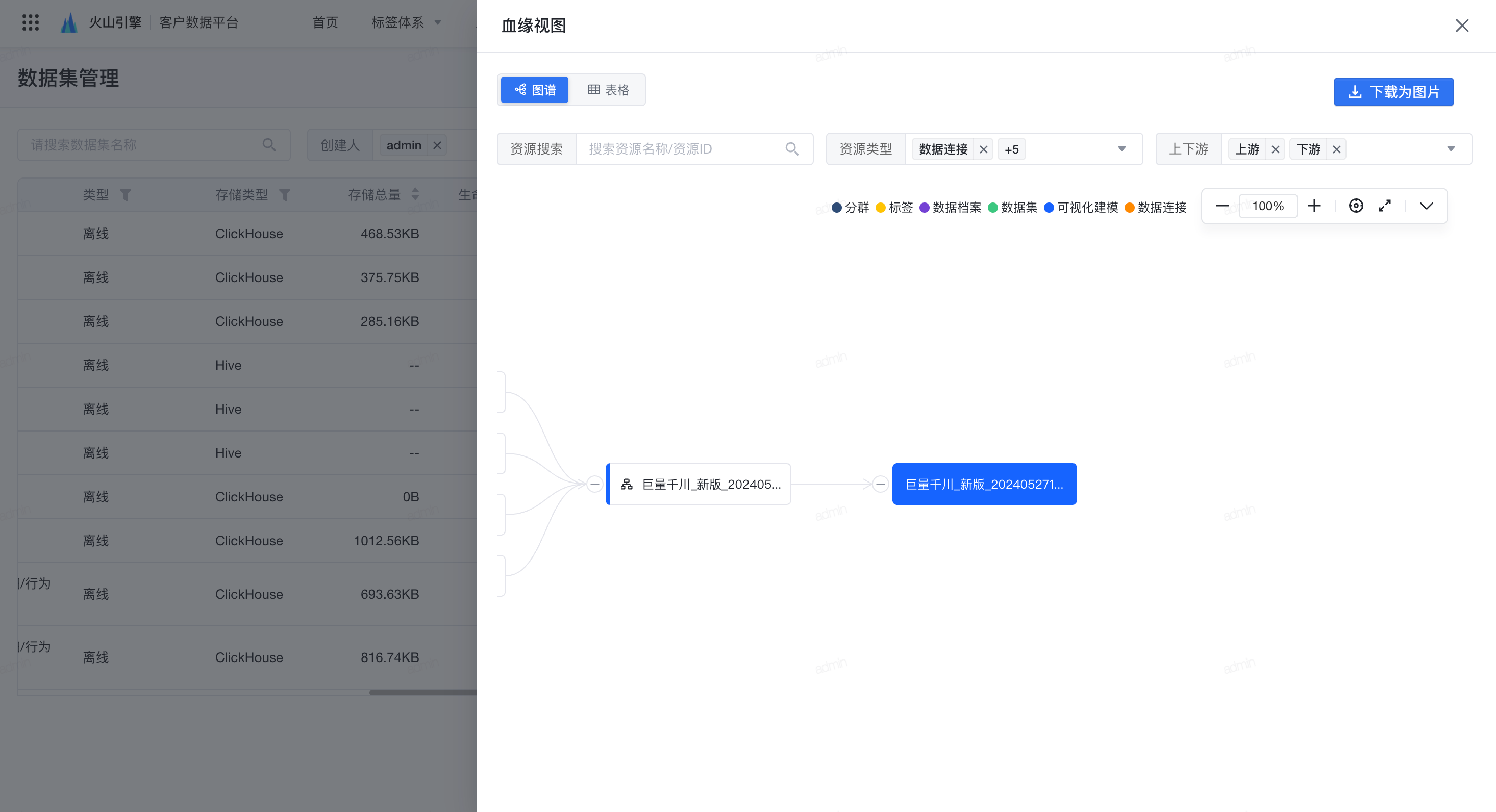Click 下载为图片 download button
Image resolution: width=1496 pixels, height=812 pixels.
click(x=1393, y=92)
